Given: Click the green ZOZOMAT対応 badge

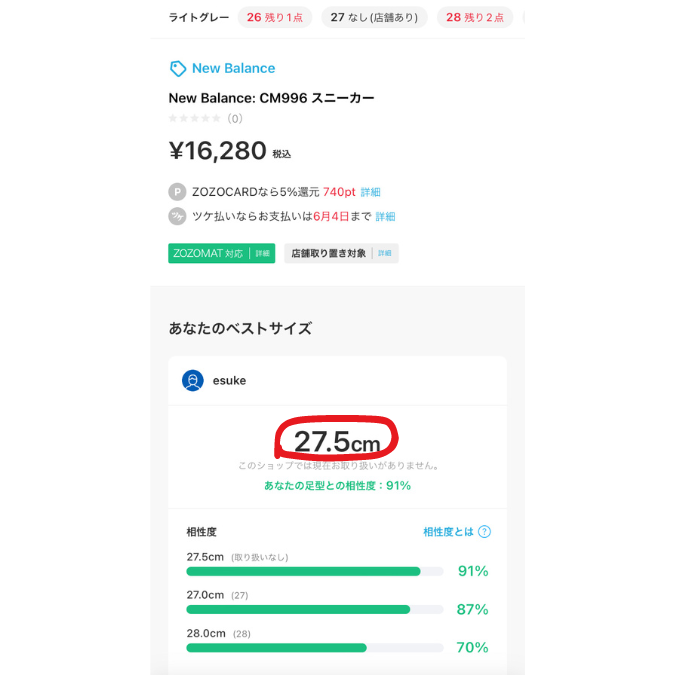Looking at the screenshot, I should (x=221, y=254).
